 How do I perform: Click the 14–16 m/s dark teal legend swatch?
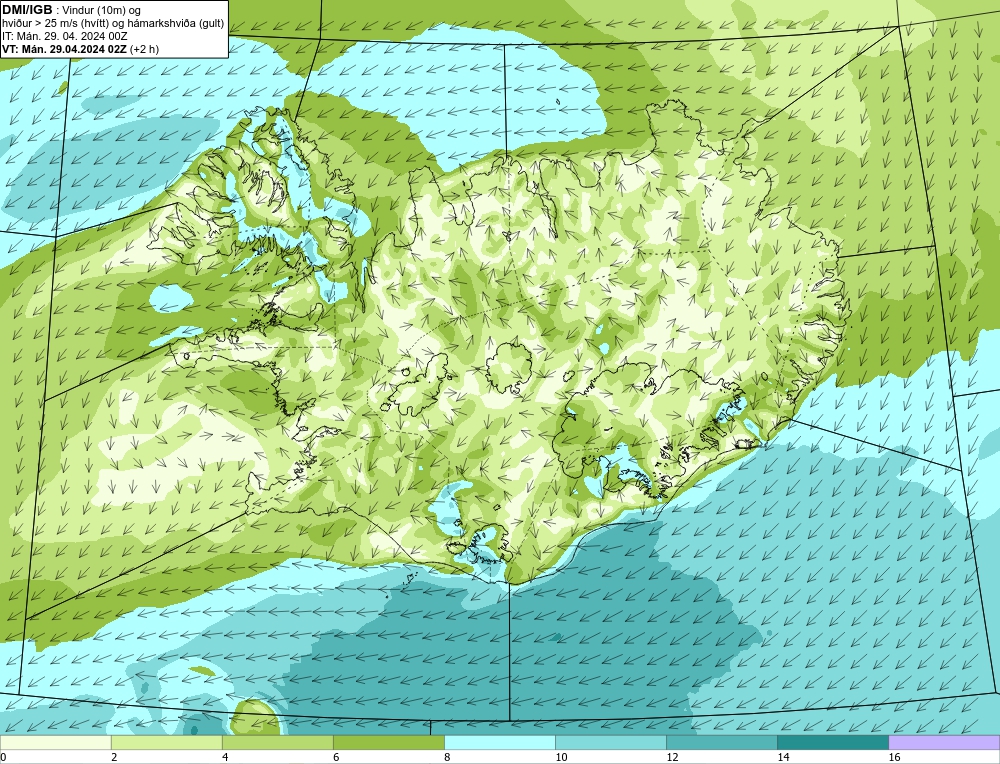pos(832,742)
